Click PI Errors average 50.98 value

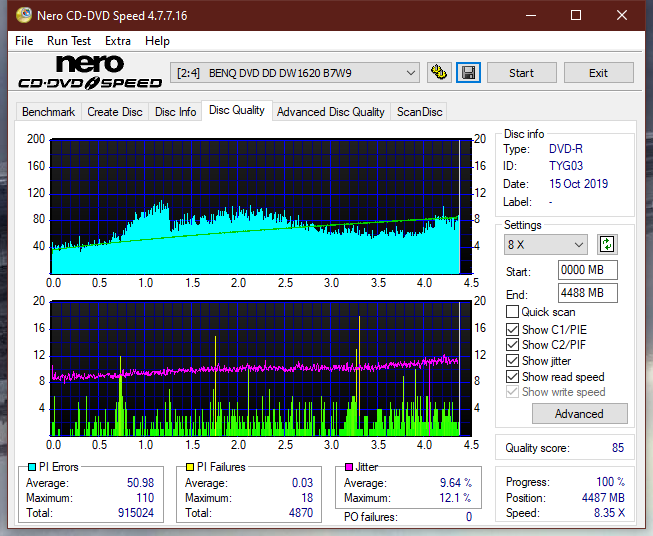(140, 483)
